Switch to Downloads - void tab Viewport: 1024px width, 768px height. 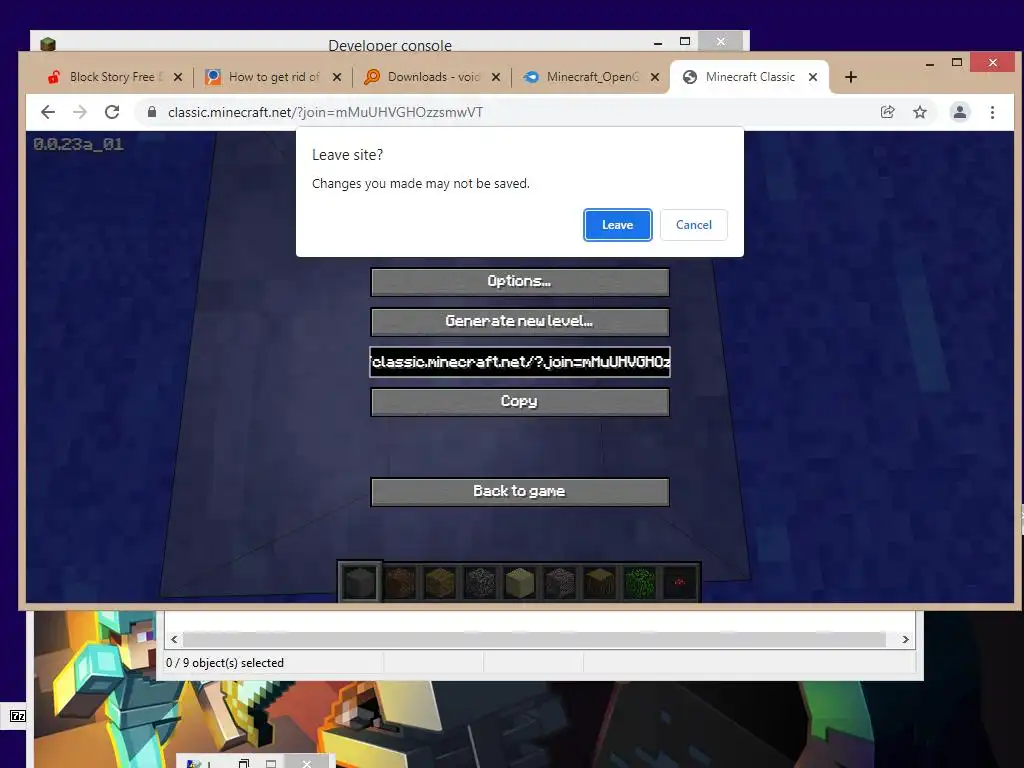tap(432, 77)
